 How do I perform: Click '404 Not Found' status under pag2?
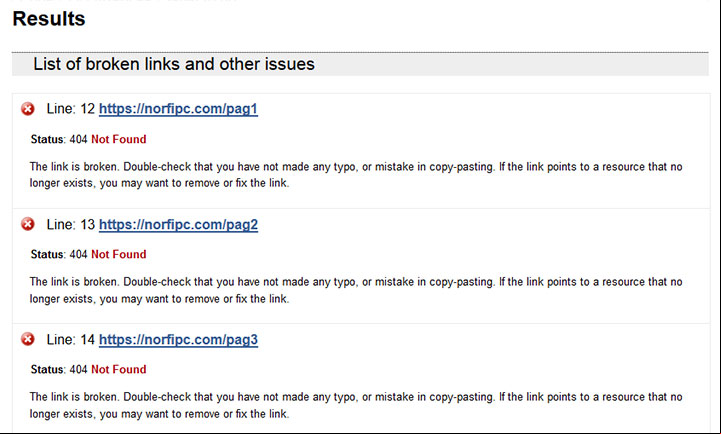108,254
